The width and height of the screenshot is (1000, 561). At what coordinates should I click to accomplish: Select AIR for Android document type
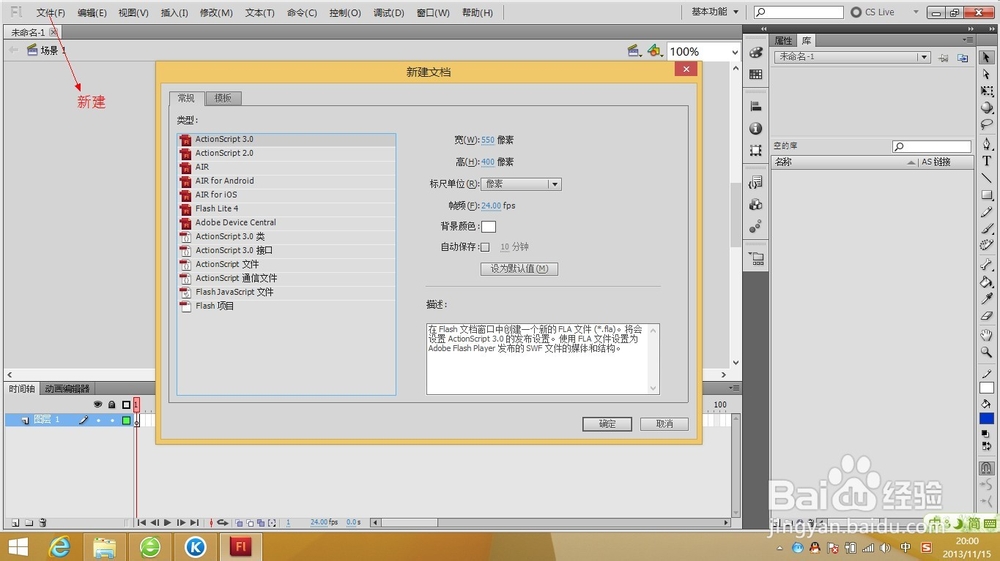coord(286,181)
